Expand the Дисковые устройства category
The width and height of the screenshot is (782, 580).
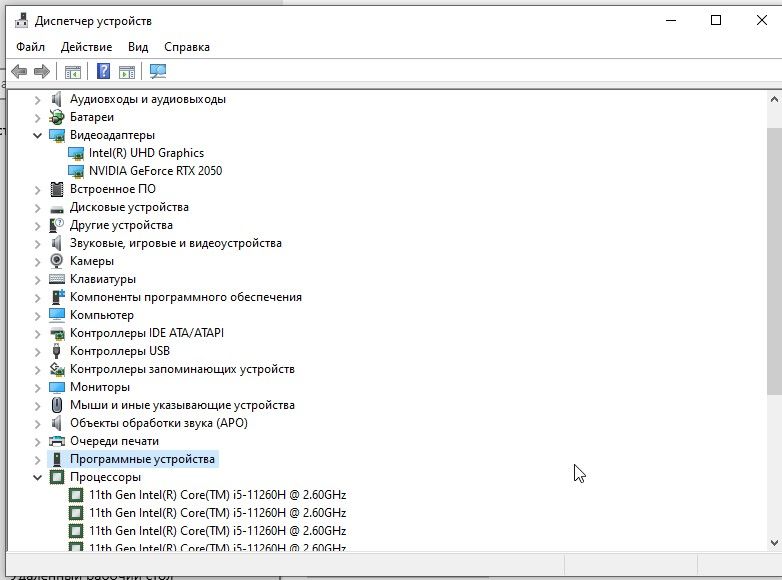click(38, 207)
